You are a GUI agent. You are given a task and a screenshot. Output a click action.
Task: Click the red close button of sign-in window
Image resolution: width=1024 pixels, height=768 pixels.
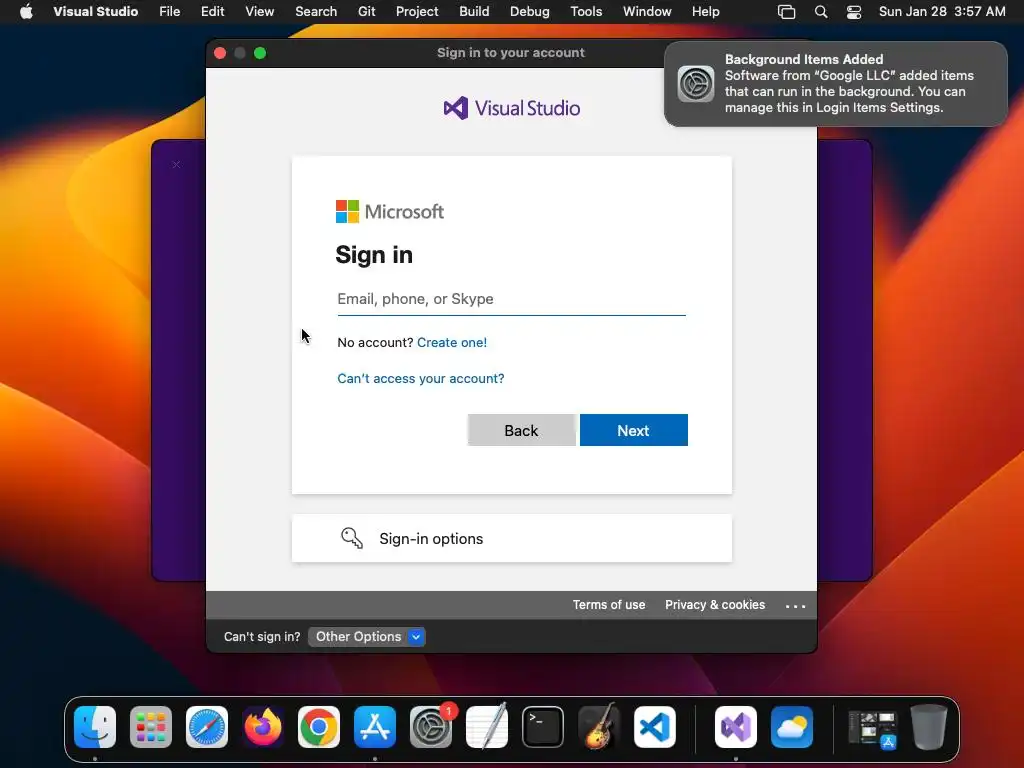click(x=220, y=53)
